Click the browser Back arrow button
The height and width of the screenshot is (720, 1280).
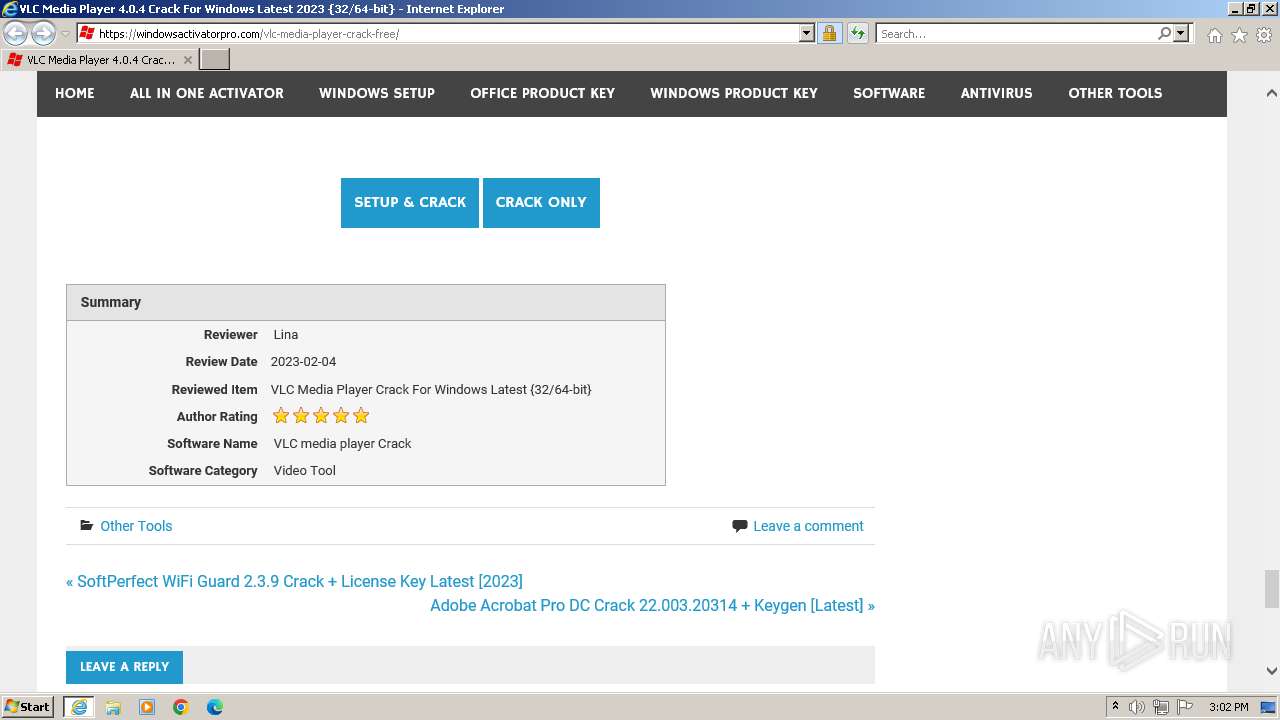[x=16, y=33]
